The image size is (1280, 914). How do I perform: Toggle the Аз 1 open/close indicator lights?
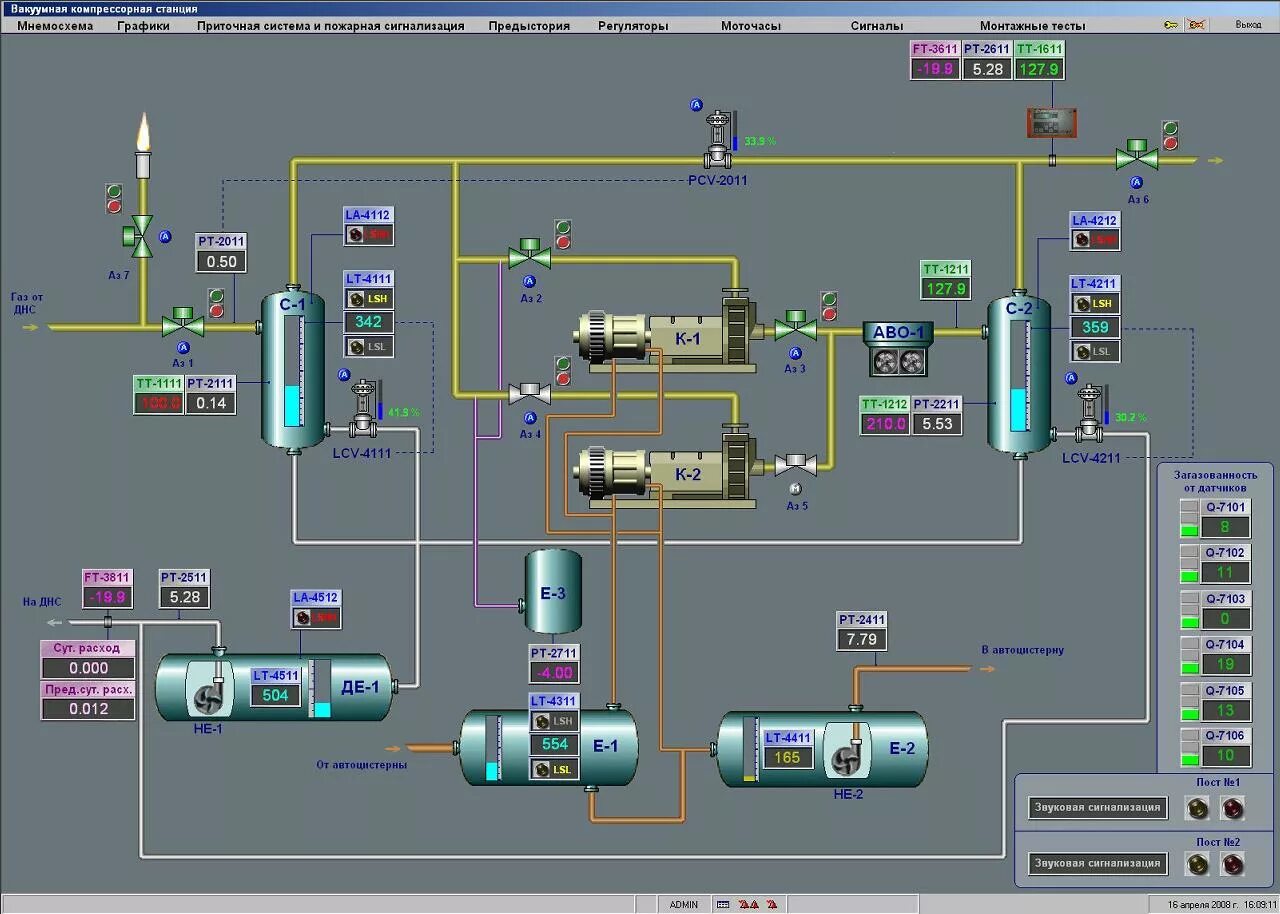point(216,303)
